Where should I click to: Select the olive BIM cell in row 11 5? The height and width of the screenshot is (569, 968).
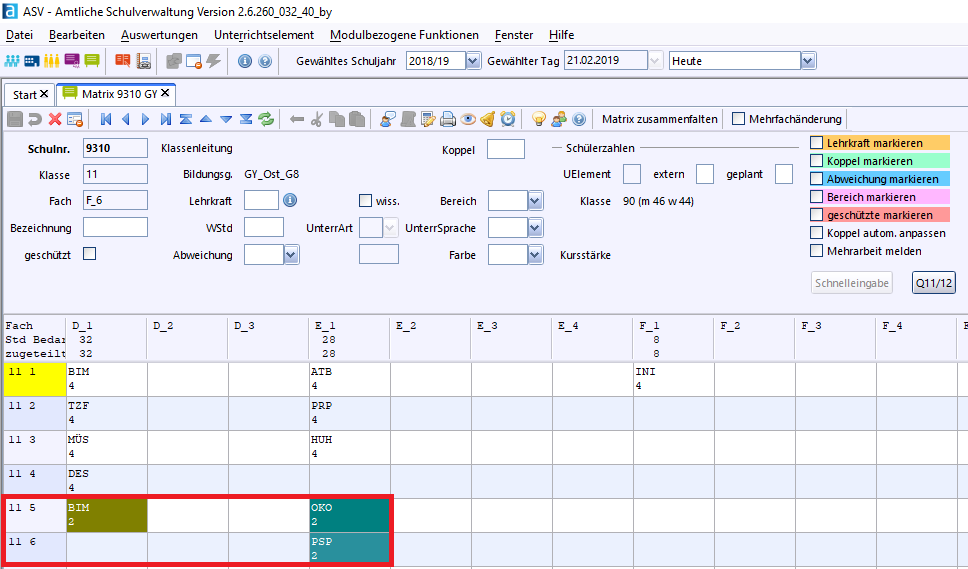point(107,515)
